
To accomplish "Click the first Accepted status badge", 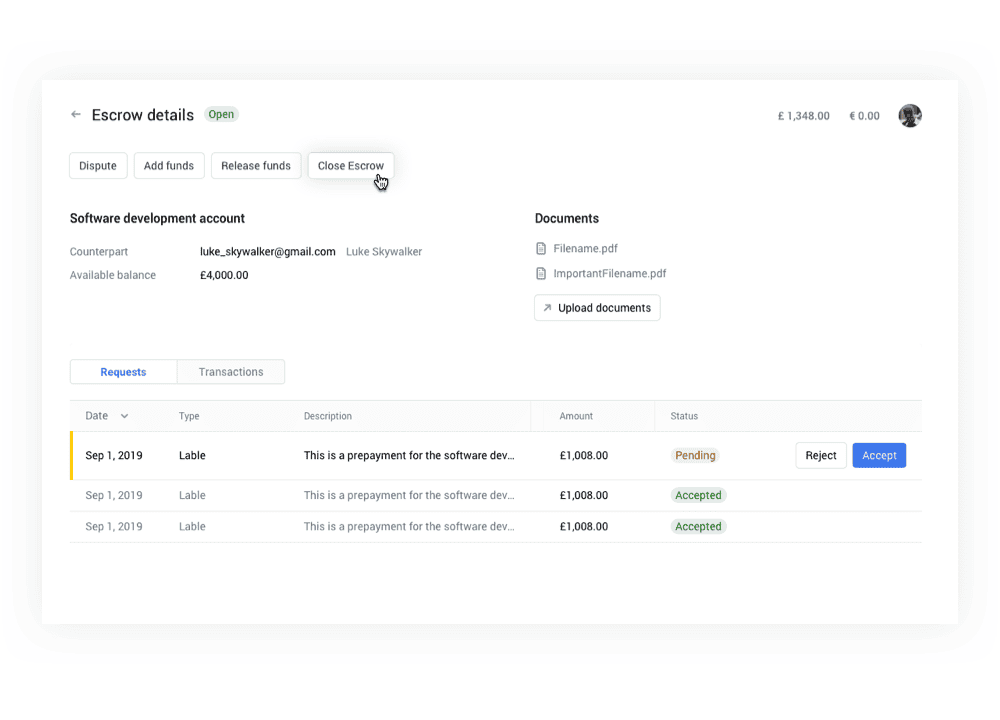I will 698,495.
